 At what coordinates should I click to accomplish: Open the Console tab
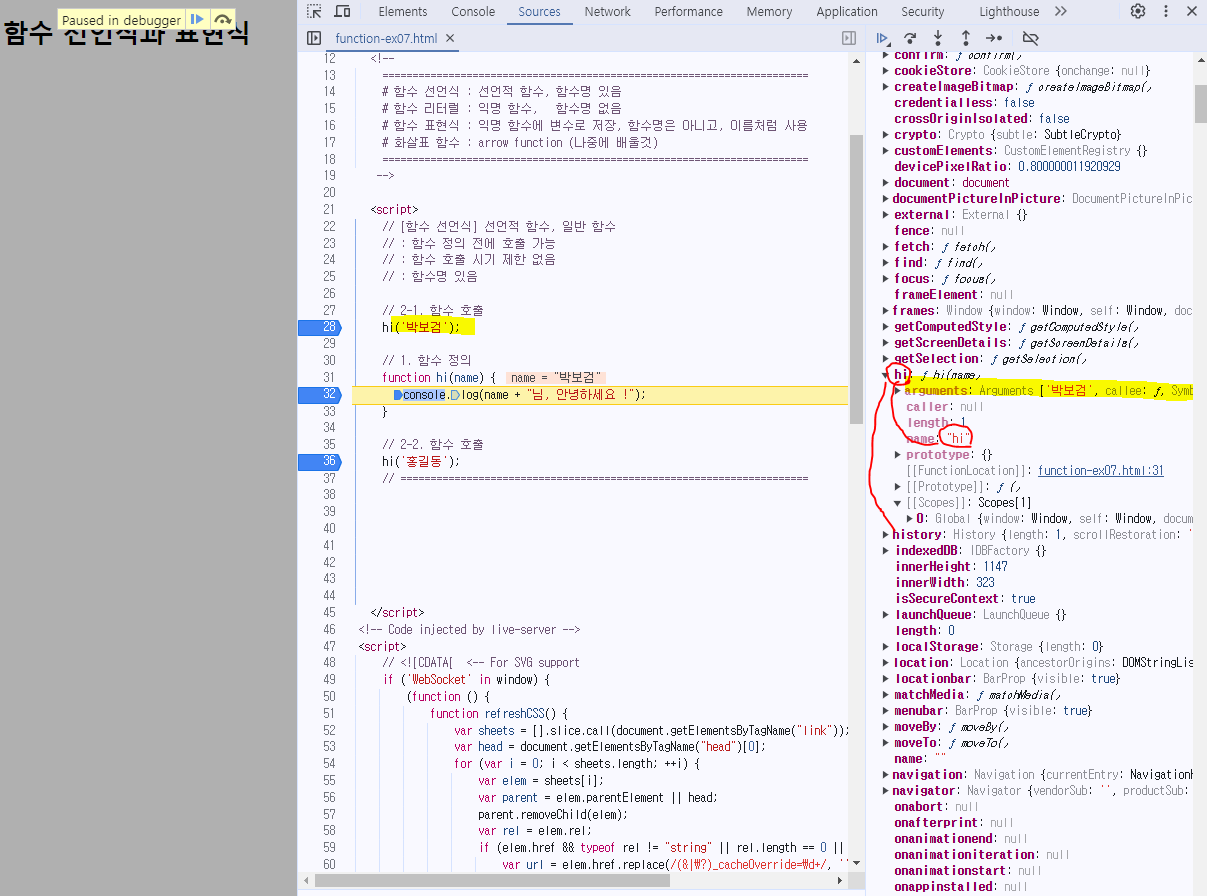(473, 12)
